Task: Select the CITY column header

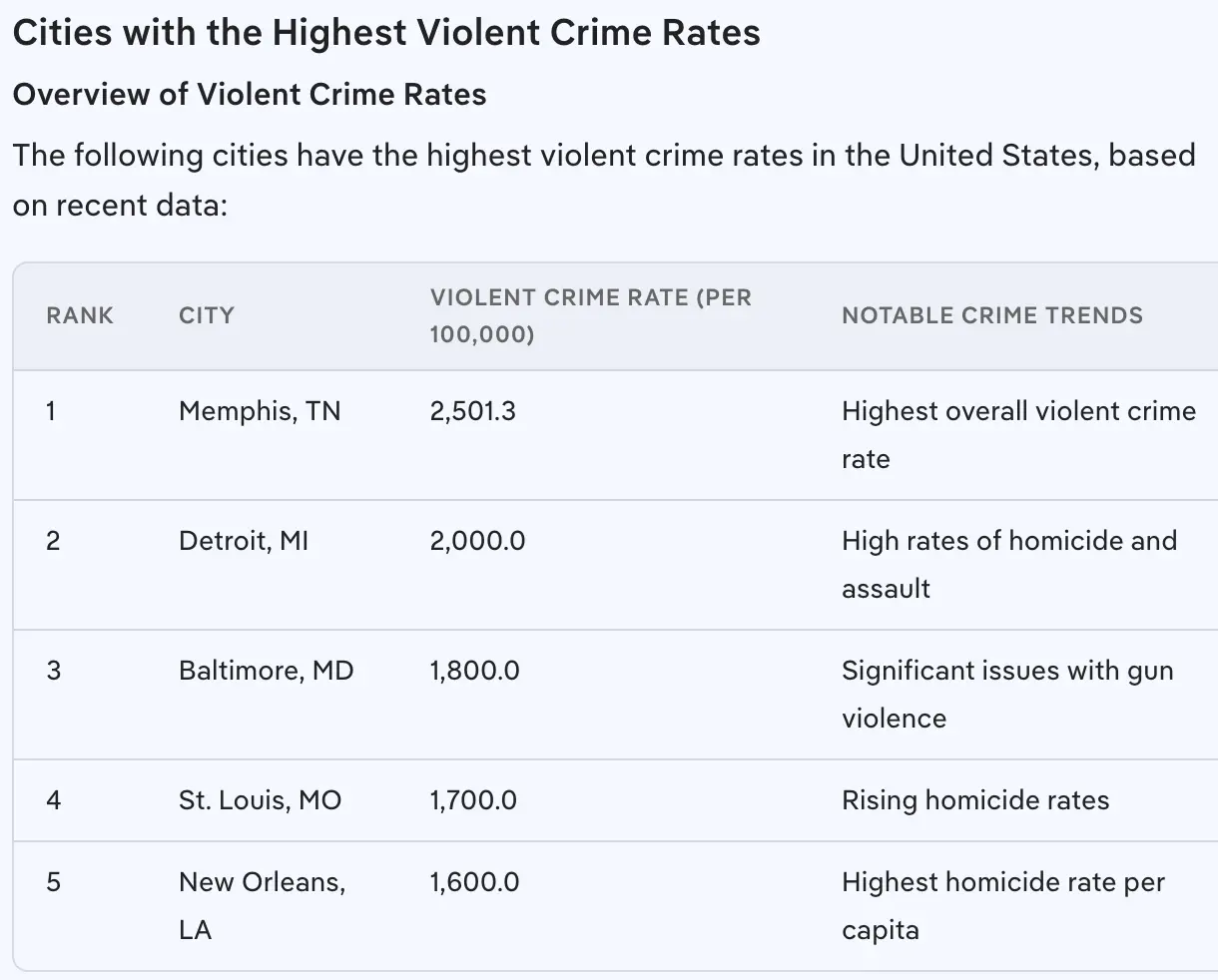Action: 207,315
